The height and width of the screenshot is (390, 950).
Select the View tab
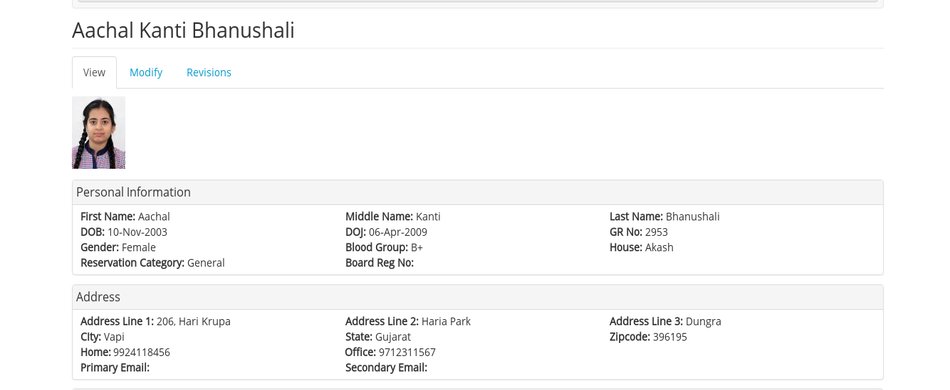(94, 73)
